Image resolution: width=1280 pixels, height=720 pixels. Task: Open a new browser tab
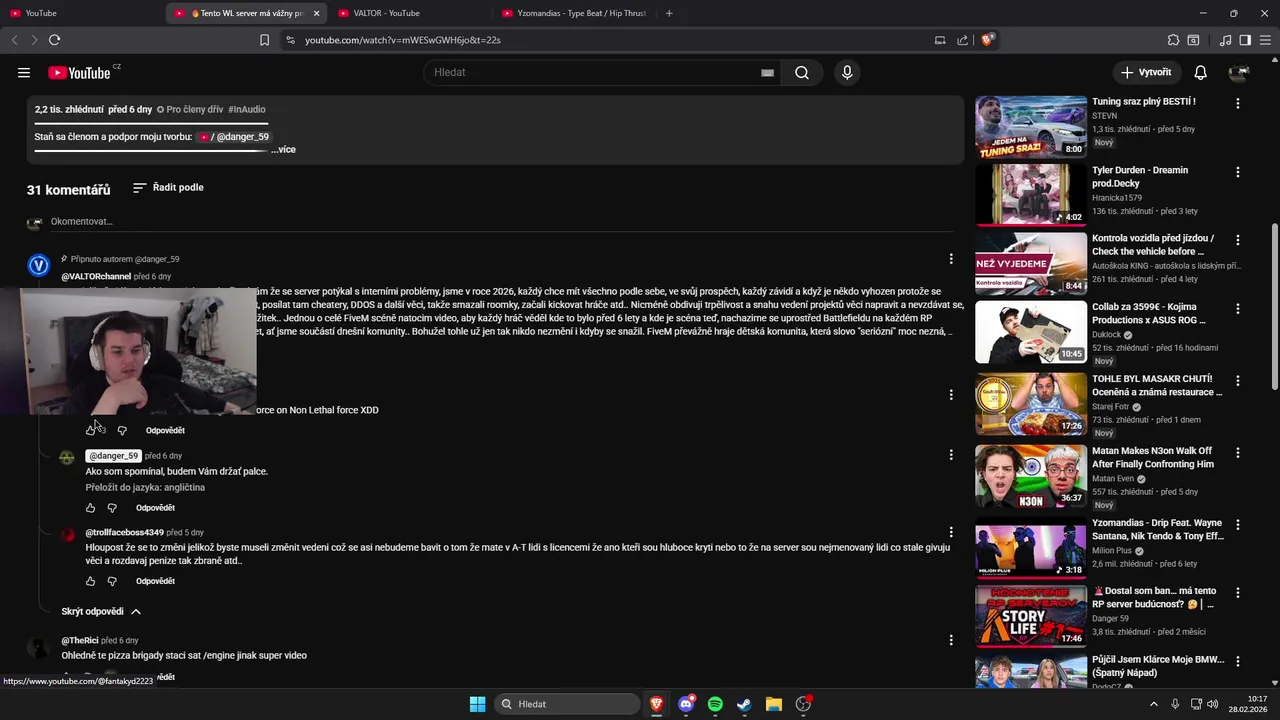tap(669, 13)
